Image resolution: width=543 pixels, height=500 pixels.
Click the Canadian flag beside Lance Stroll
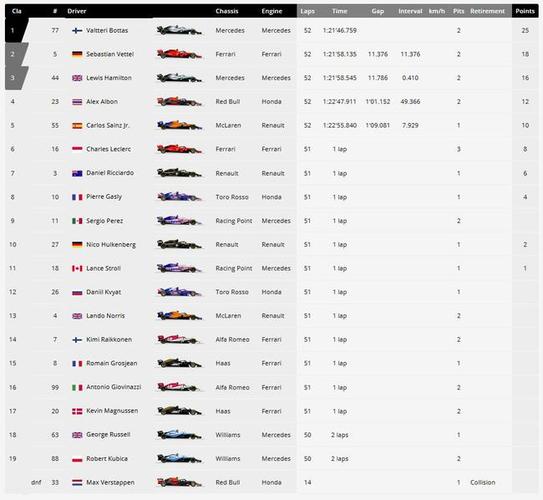click(77, 268)
